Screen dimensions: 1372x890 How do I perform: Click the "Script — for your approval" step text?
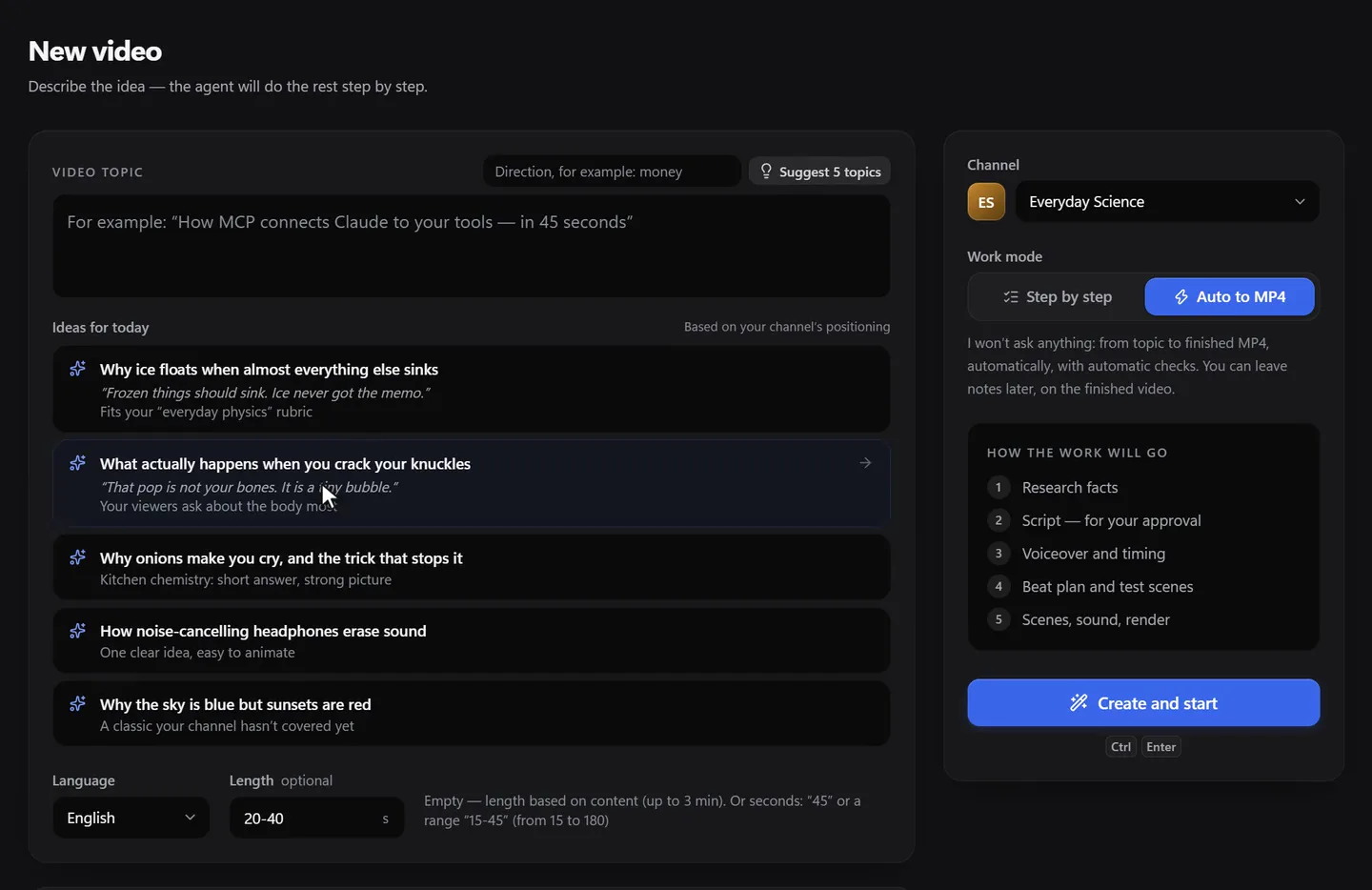[1112, 520]
